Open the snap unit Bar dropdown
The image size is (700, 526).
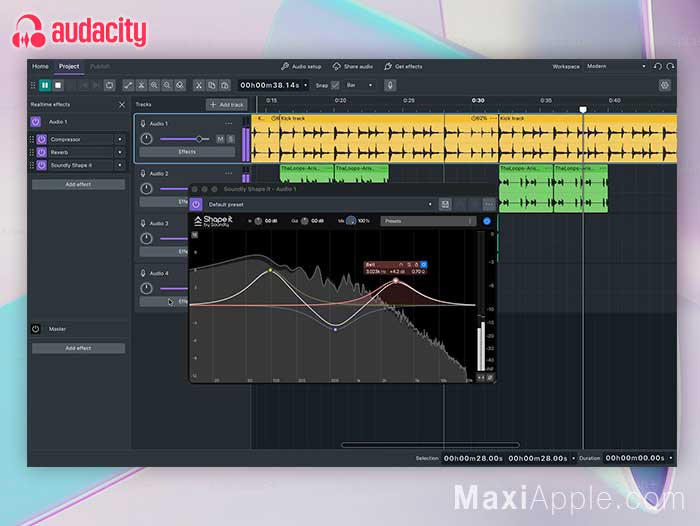tap(360, 85)
